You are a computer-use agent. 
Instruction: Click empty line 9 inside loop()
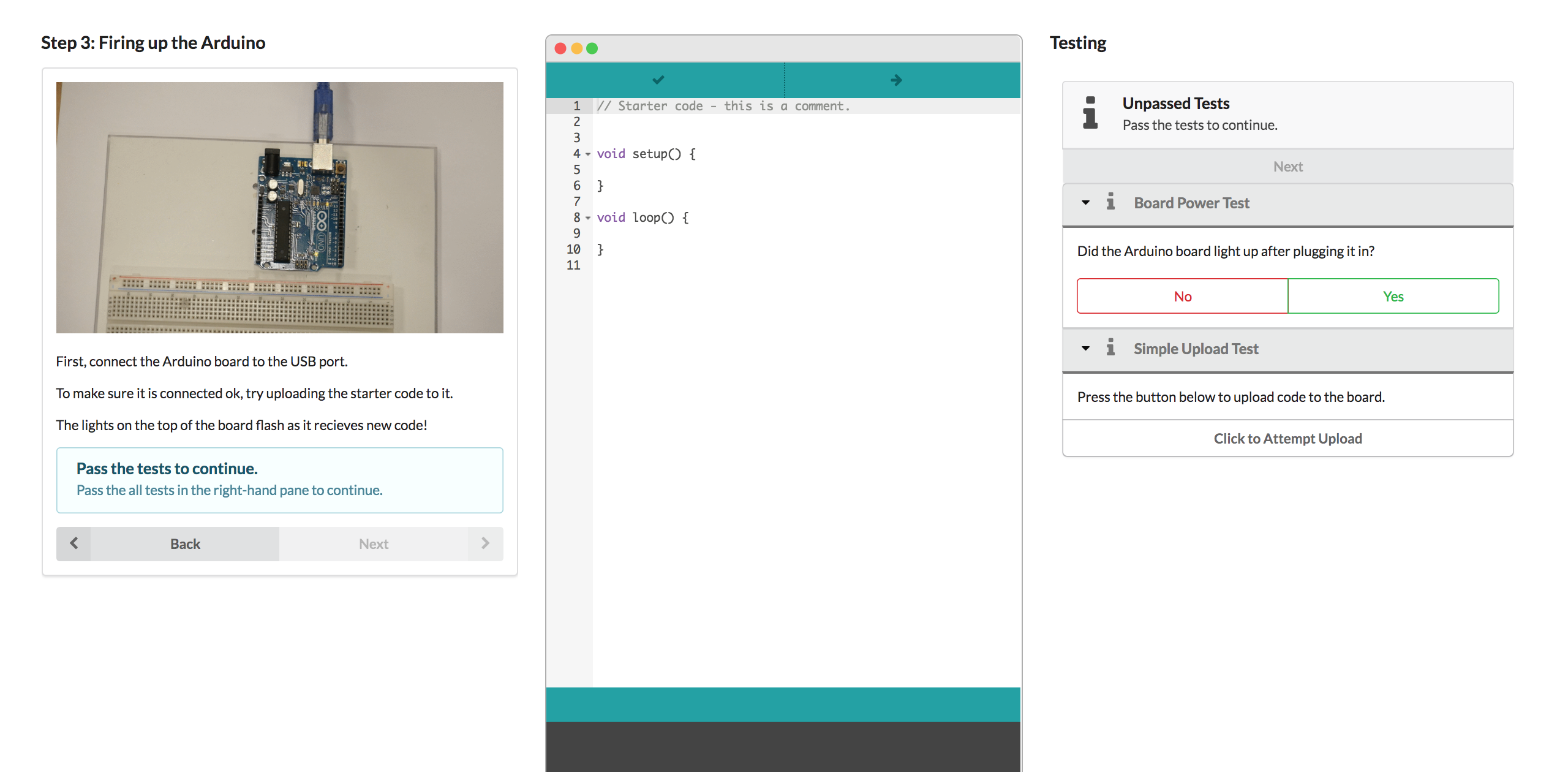[806, 233]
